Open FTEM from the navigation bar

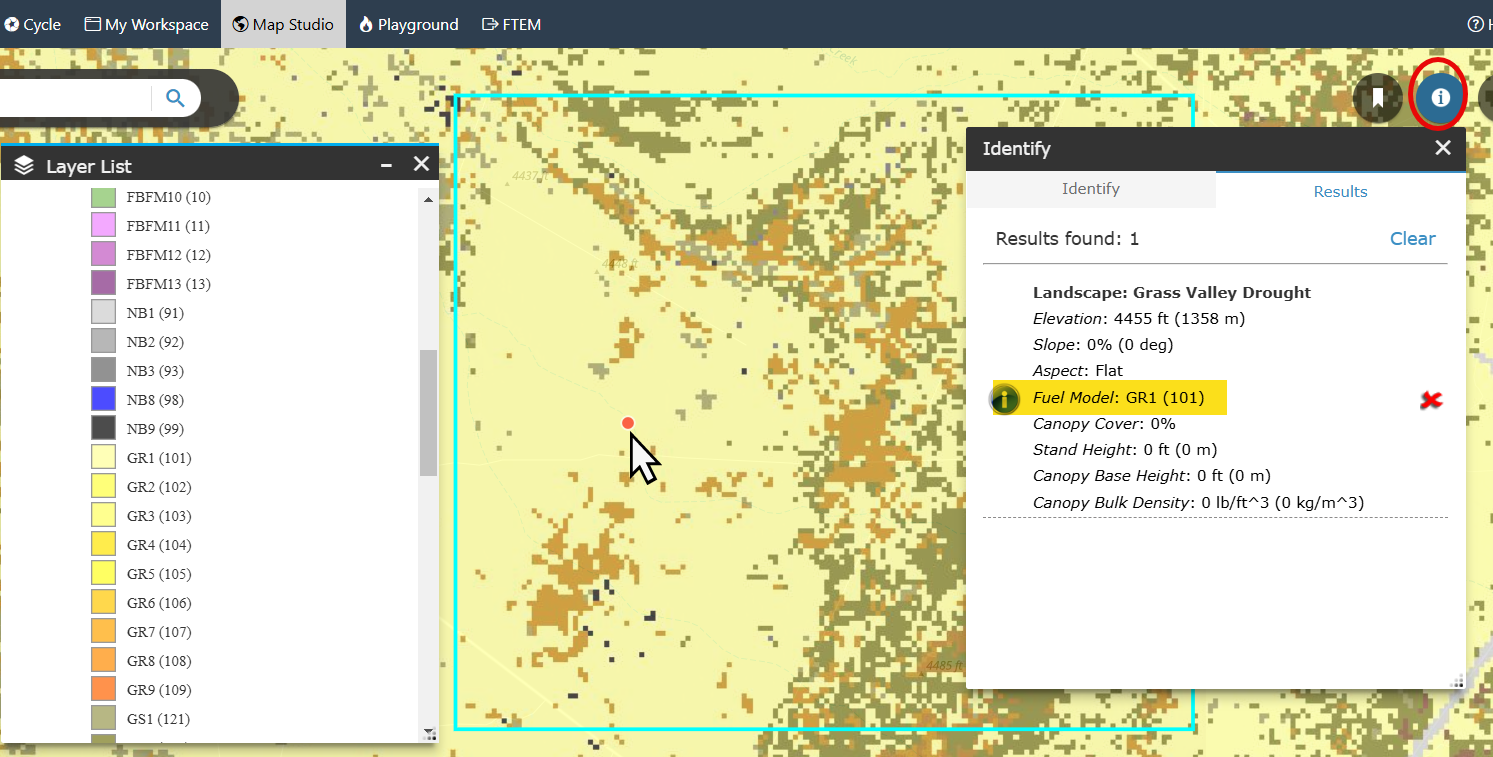pos(511,23)
